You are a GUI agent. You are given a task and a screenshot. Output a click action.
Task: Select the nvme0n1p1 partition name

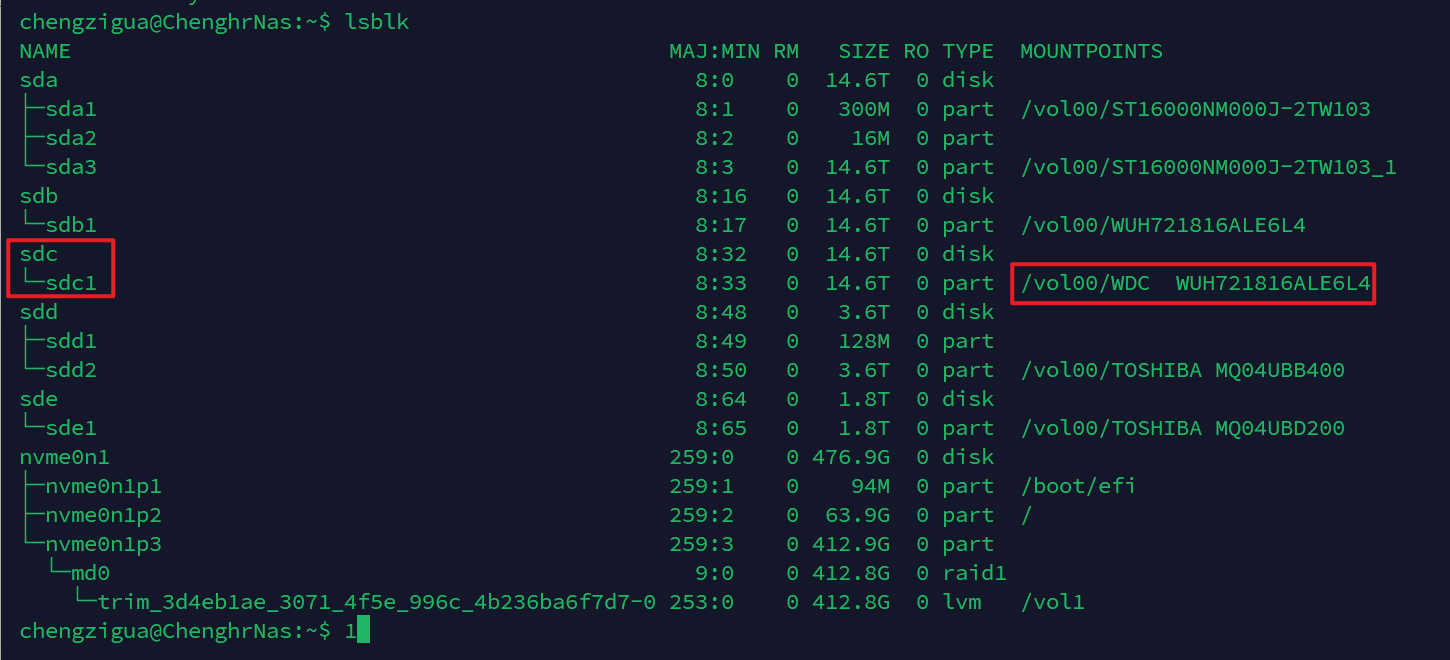coord(104,486)
